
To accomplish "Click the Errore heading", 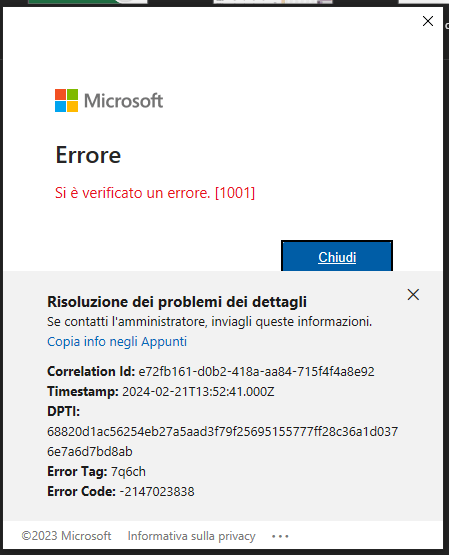I will point(88,155).
